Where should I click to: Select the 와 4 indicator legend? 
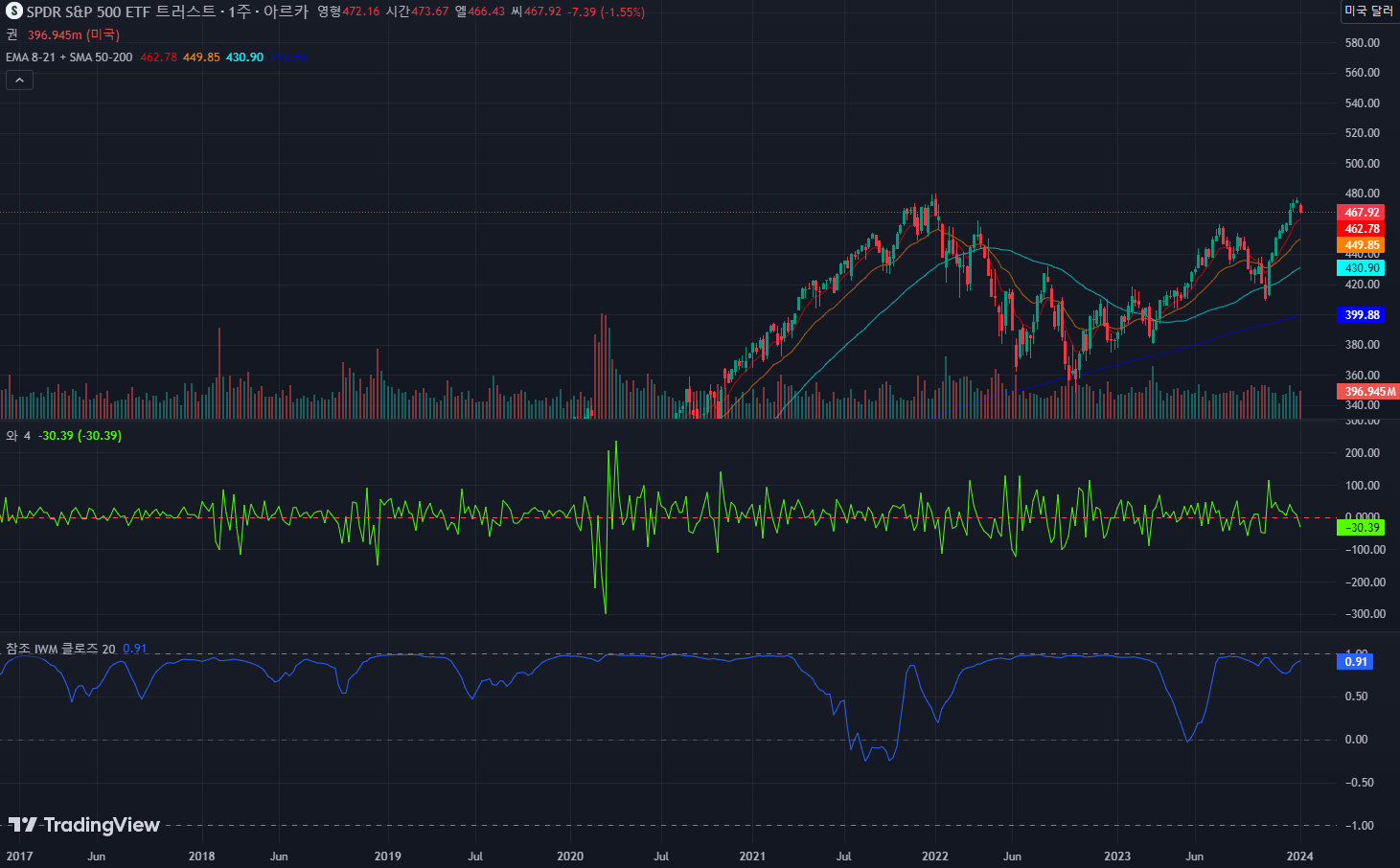[18, 436]
